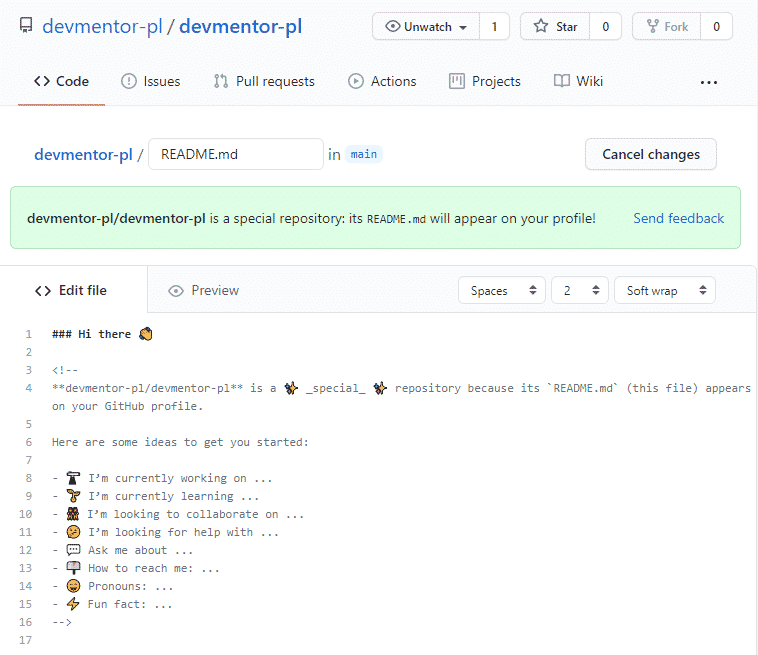Open the devmentor-pl owner link
The height and width of the screenshot is (655, 758).
[x=102, y=26]
